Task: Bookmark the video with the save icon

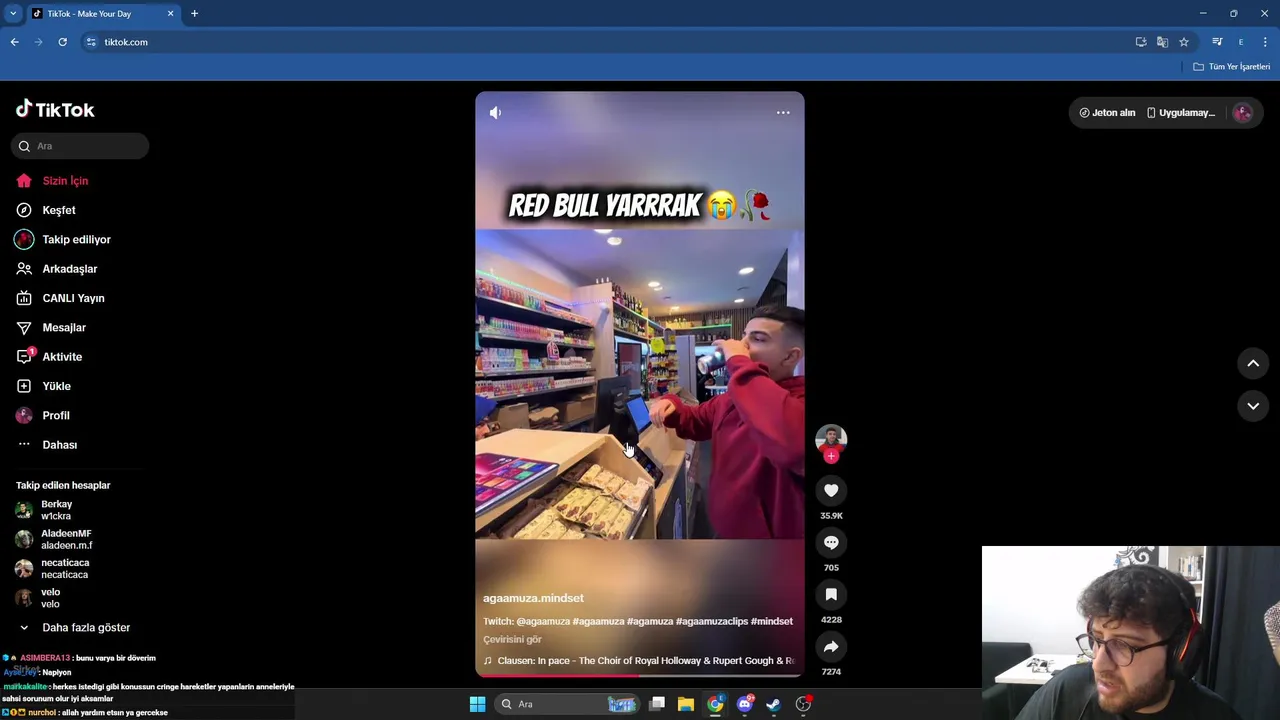Action: 831,594
